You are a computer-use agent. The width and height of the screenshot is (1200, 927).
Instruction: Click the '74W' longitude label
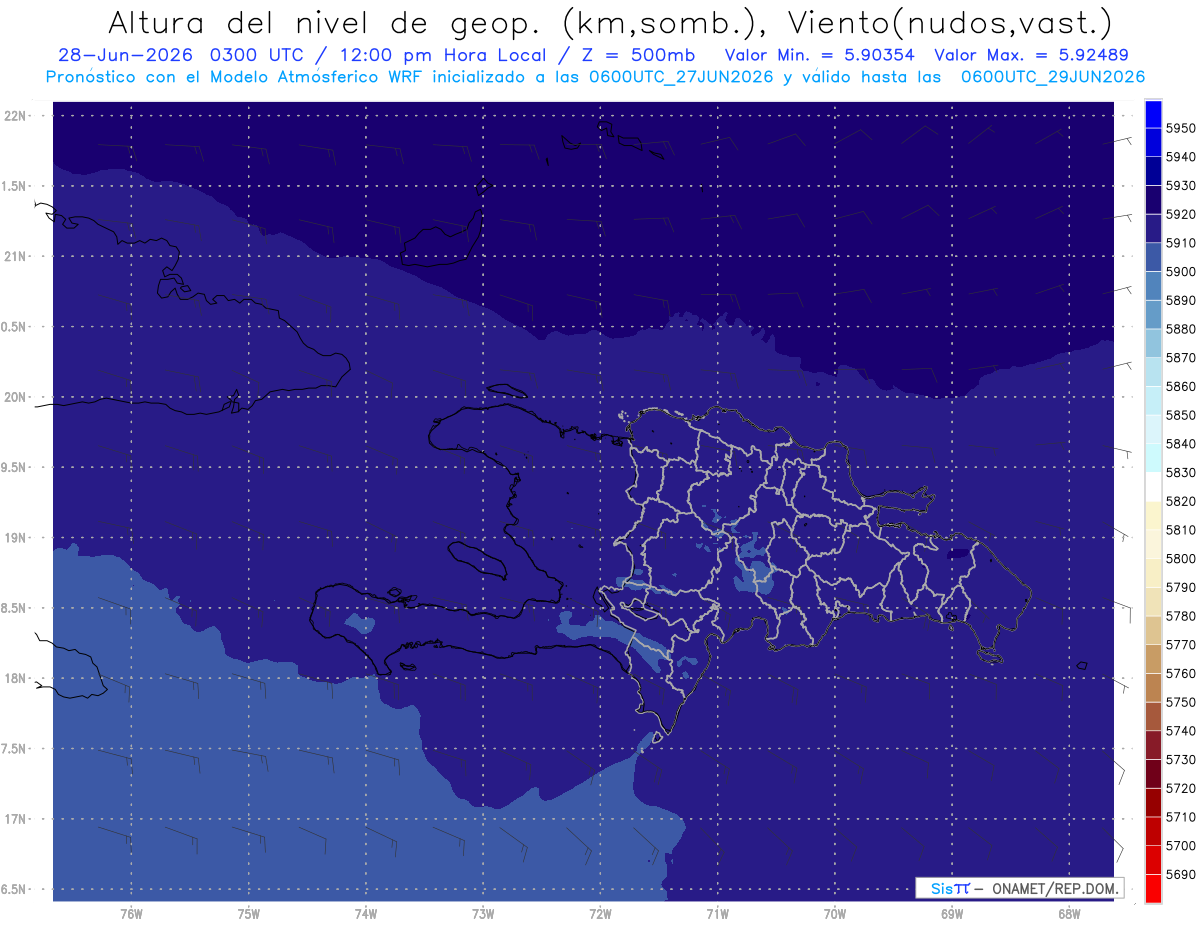coord(366,914)
